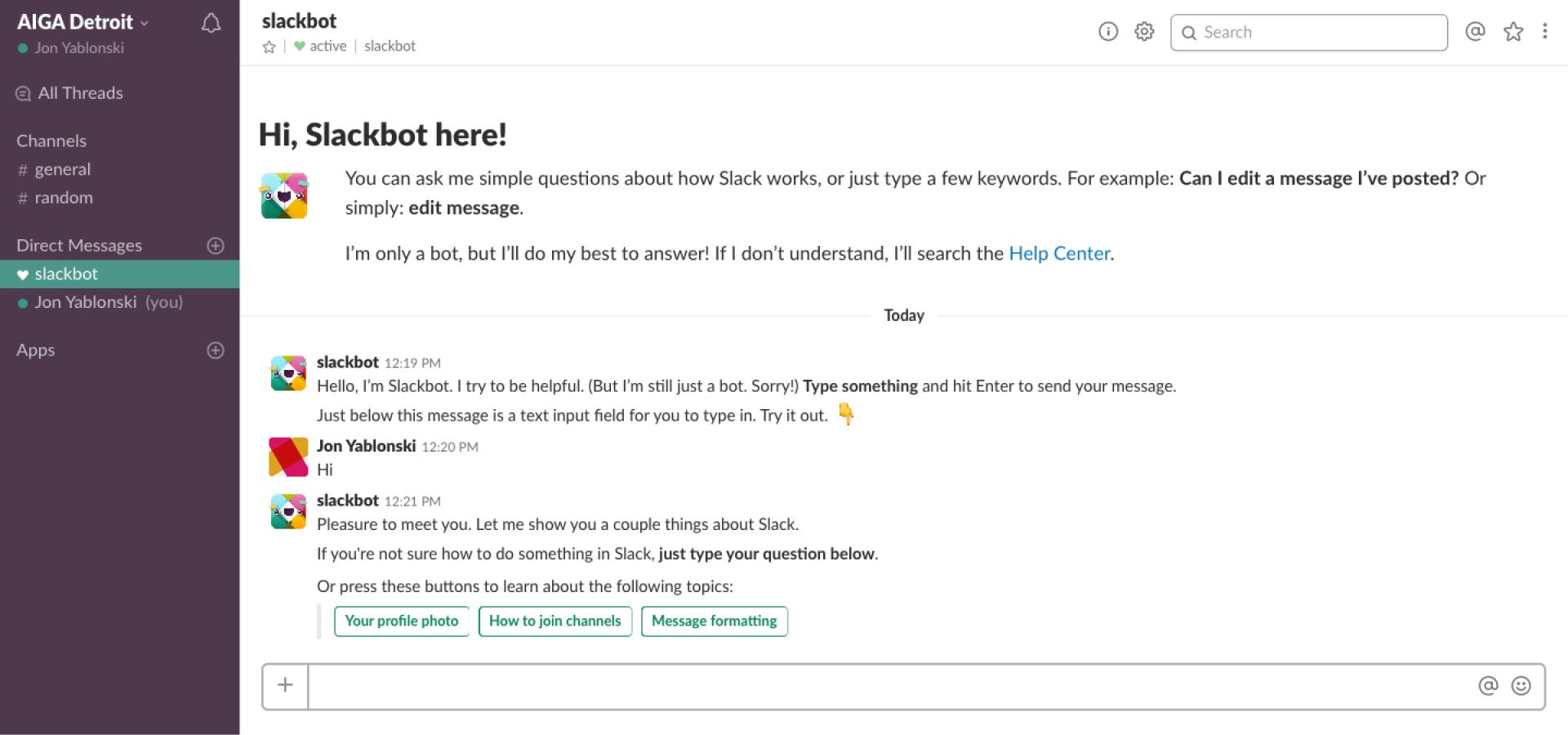Screen dimensions: 1568x735
Task: Click the channel info icon
Action: 1107,32
